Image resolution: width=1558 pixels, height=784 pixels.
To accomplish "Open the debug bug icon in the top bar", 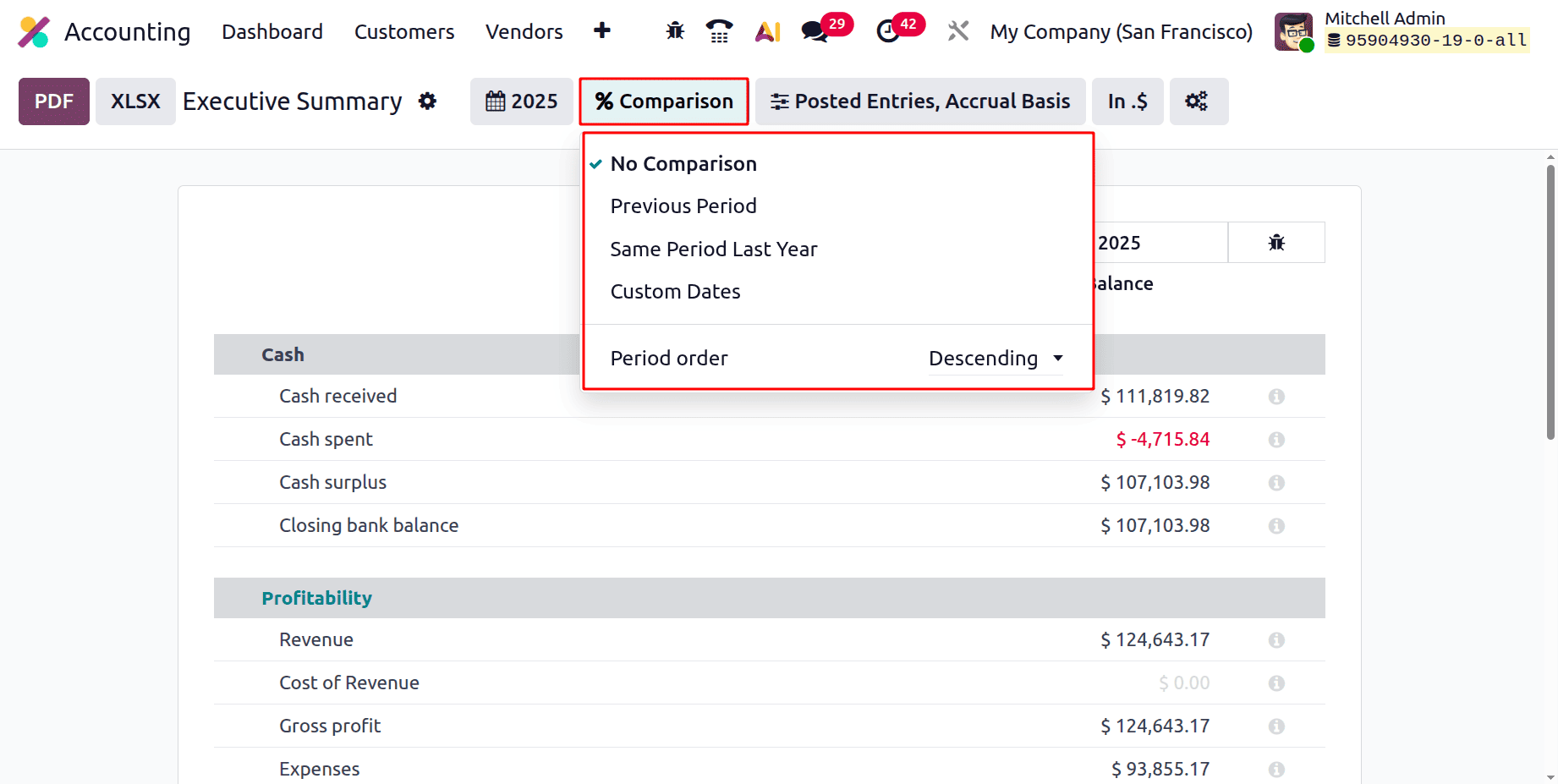I will [674, 30].
